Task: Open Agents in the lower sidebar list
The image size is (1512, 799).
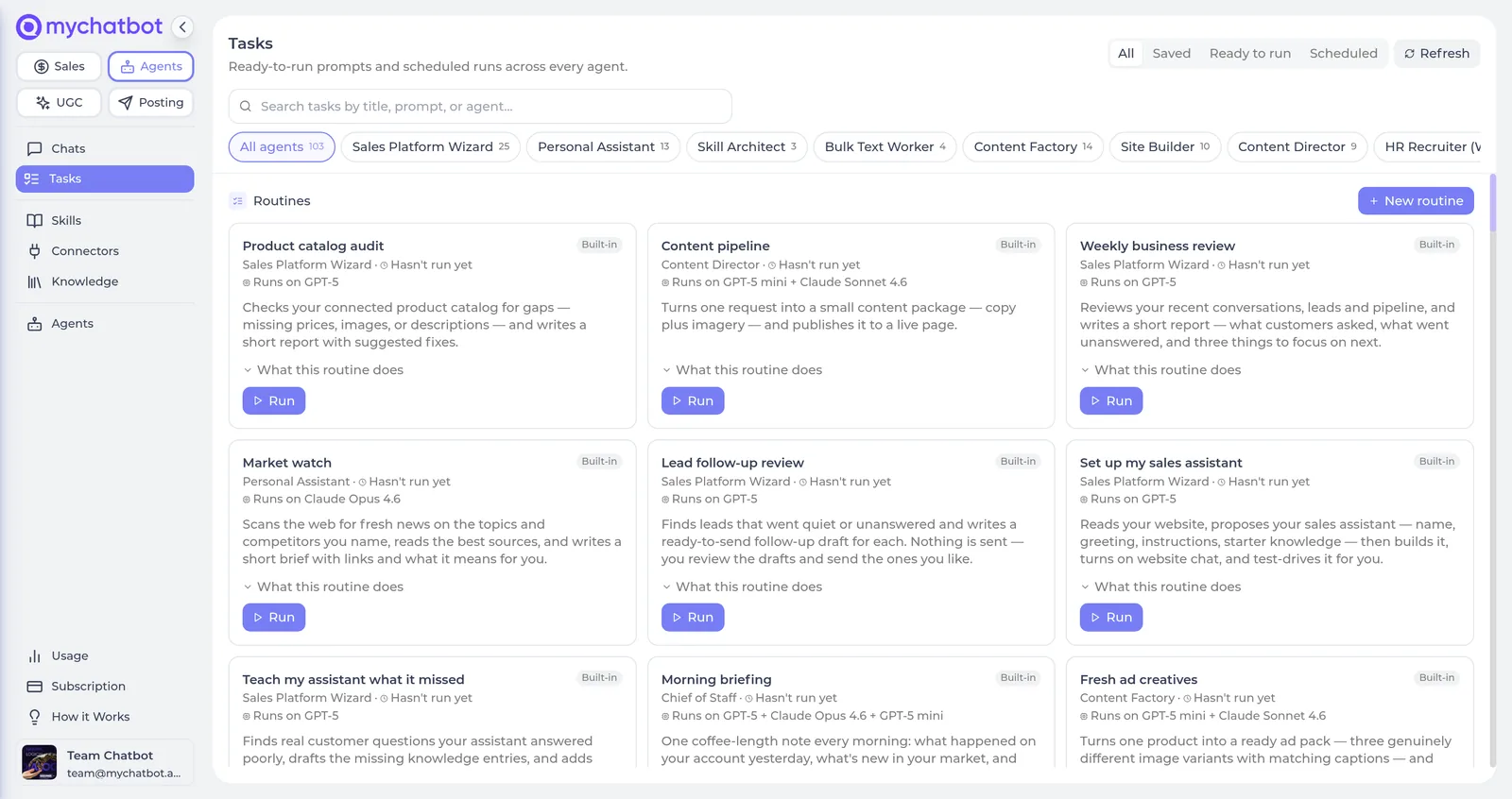Action: coord(105,323)
